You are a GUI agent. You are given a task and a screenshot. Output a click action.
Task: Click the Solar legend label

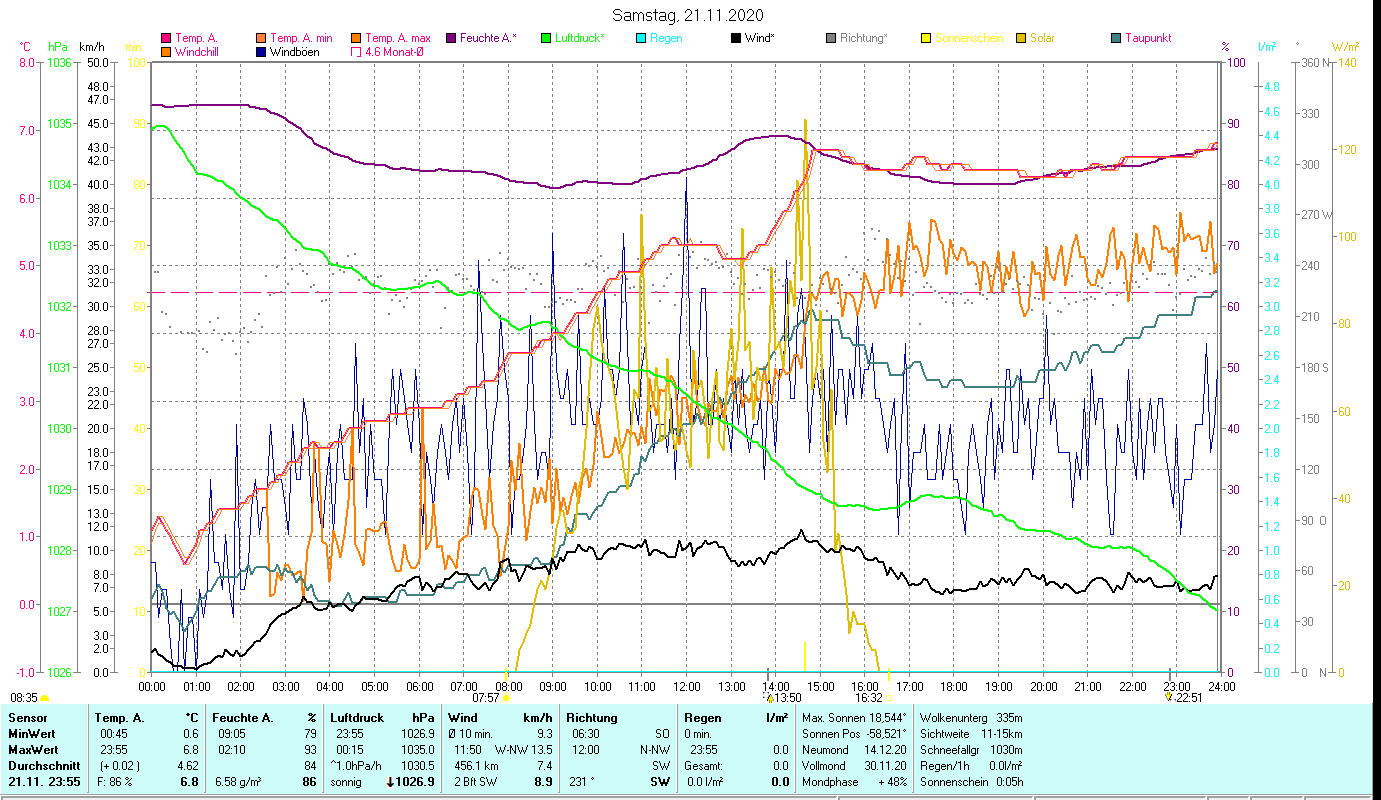(1042, 38)
